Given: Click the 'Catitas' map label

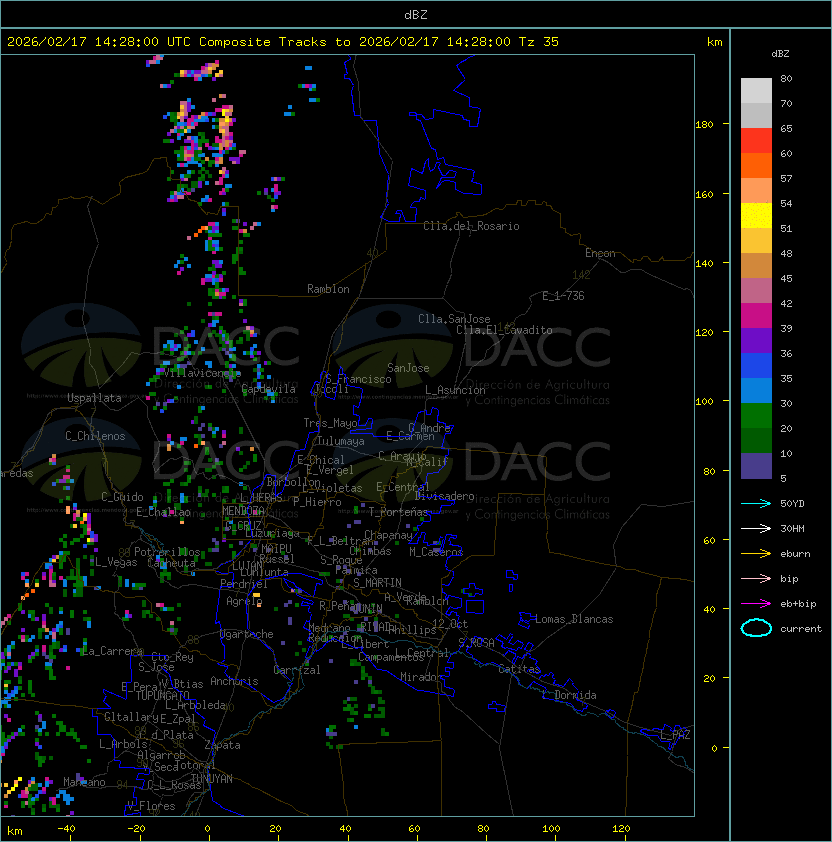Looking at the screenshot, I should pos(519,669).
